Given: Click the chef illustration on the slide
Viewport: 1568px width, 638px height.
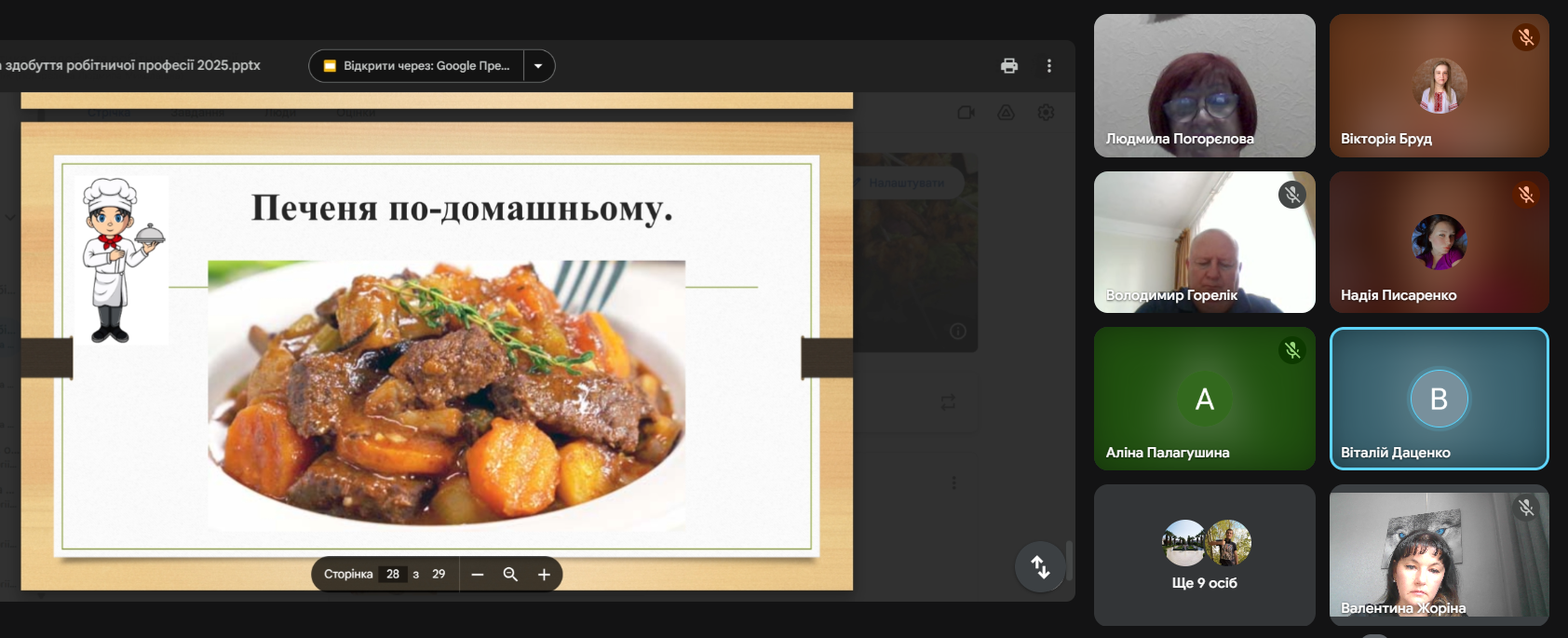Looking at the screenshot, I should (x=122, y=260).
